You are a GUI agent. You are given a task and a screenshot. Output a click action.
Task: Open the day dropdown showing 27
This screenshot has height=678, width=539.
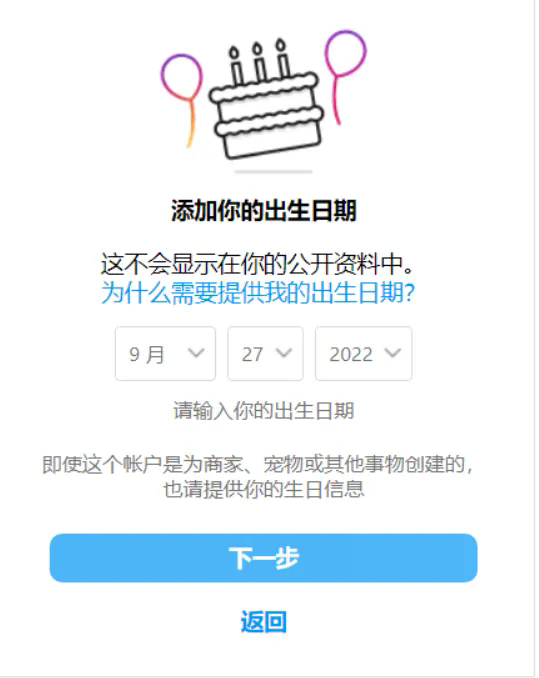point(266,354)
